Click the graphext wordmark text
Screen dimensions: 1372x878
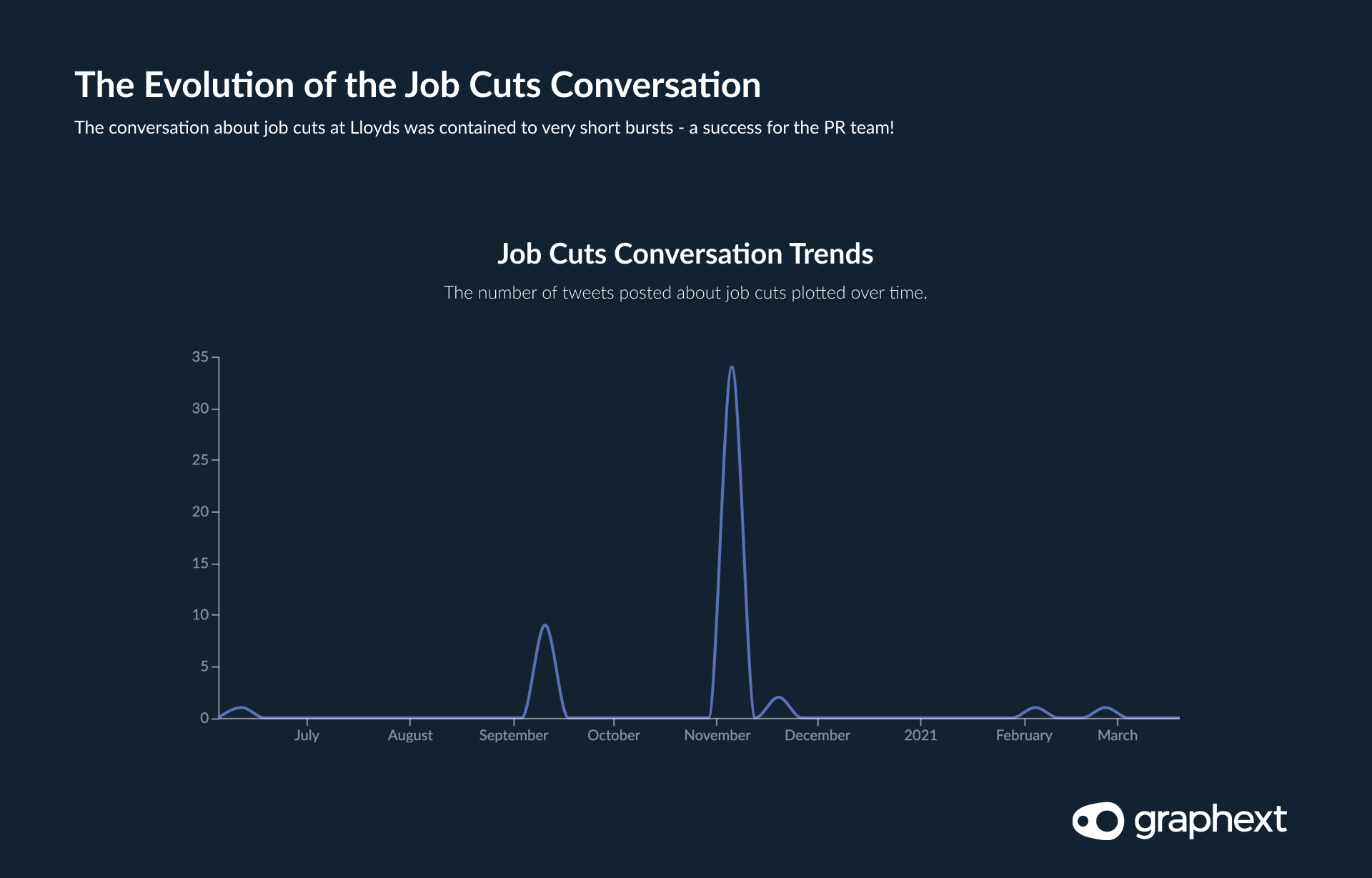pos(1211,822)
